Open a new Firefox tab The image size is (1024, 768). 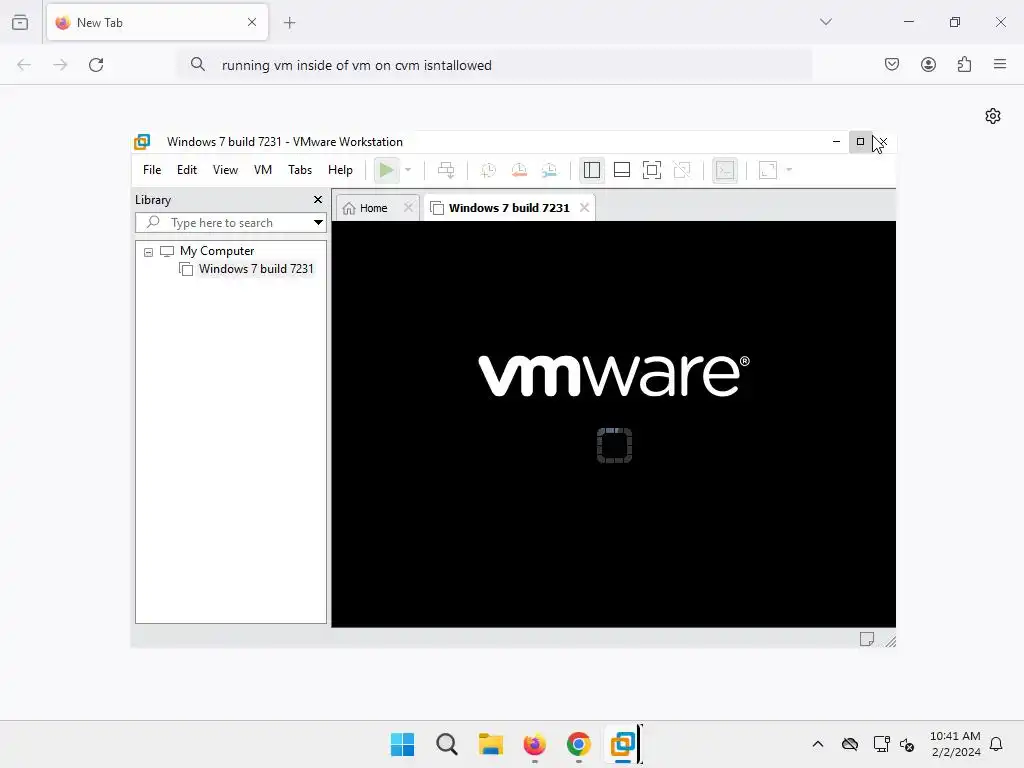click(289, 23)
